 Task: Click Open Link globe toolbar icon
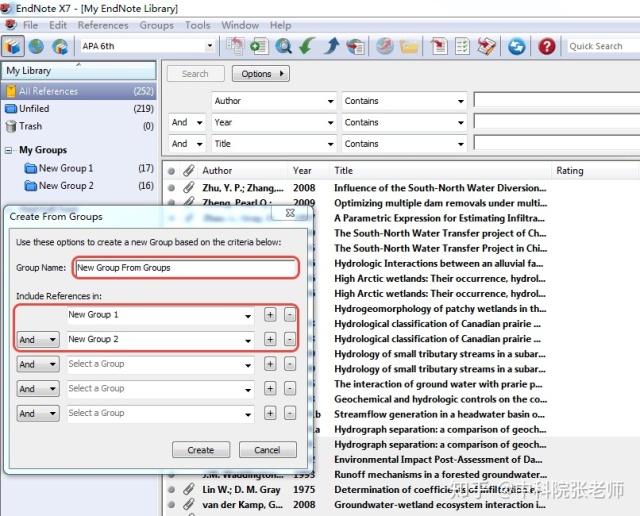click(x=385, y=46)
